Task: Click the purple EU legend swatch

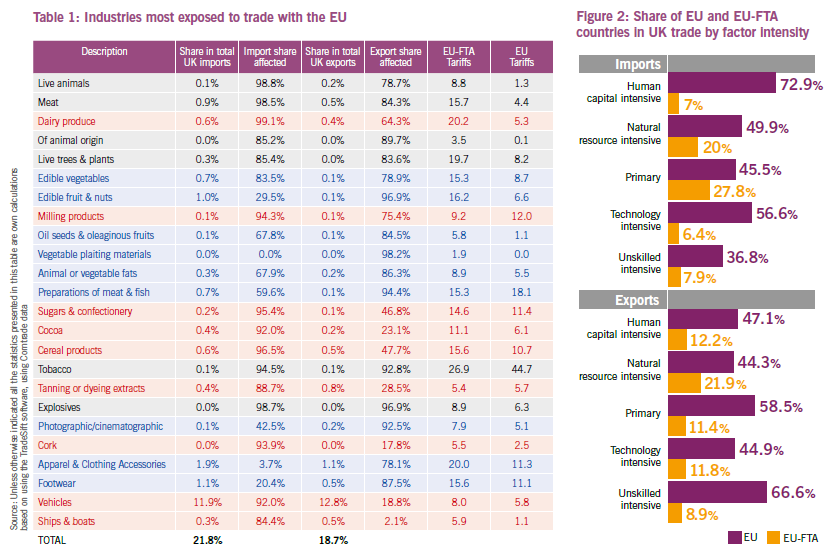Action: tap(732, 536)
